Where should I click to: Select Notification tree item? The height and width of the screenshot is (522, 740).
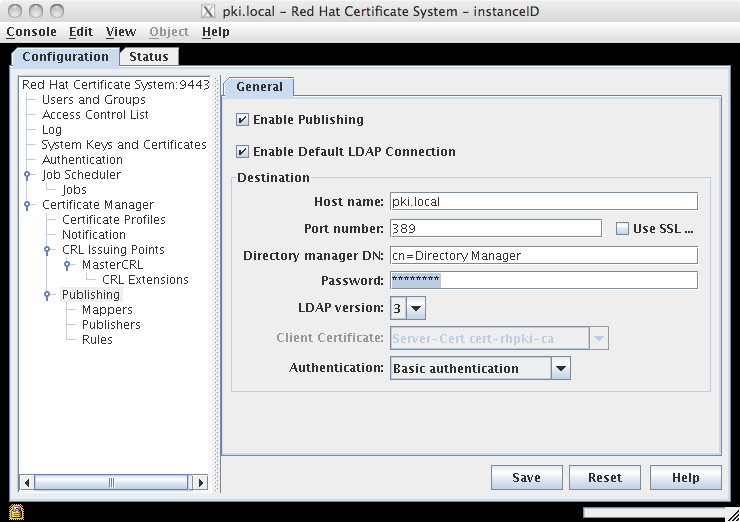pyautogui.click(x=94, y=235)
